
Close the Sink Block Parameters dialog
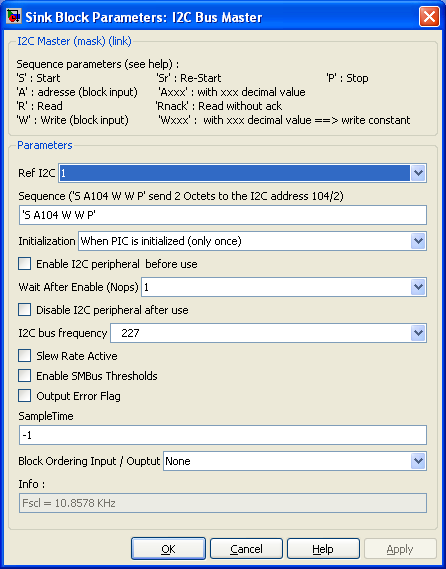429,17
